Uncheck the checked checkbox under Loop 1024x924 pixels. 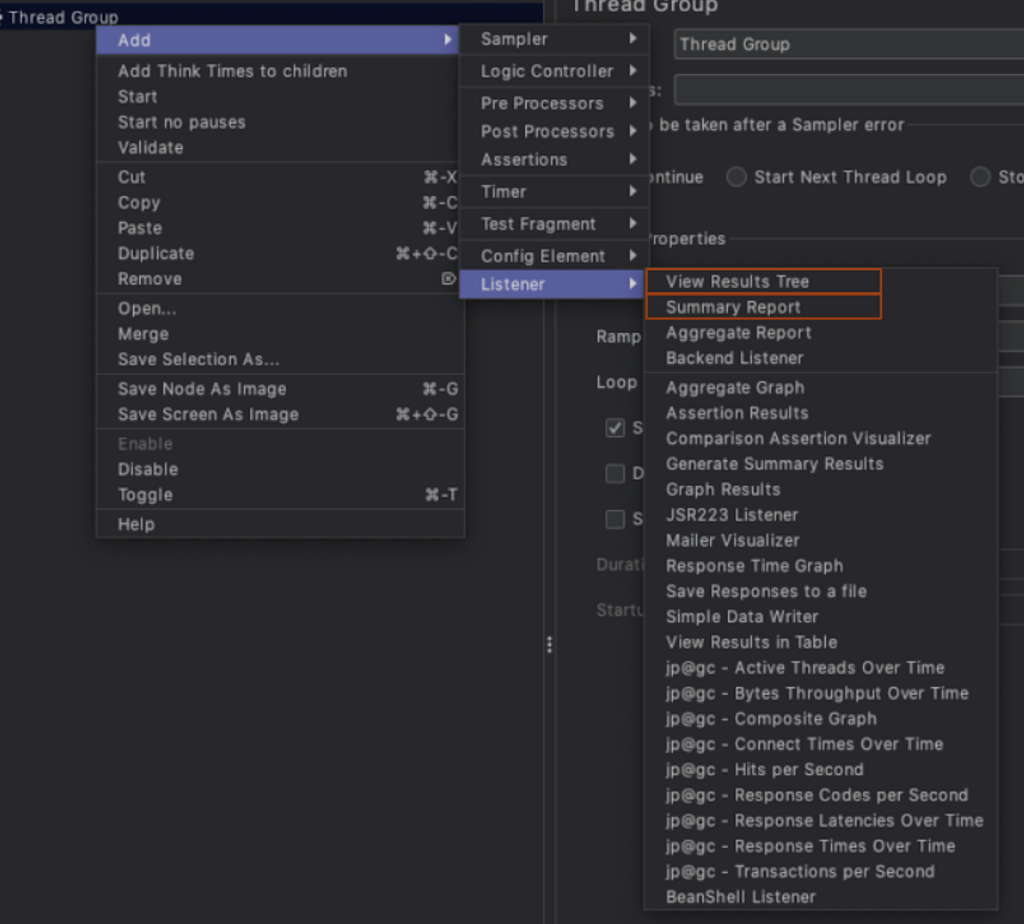click(x=615, y=428)
